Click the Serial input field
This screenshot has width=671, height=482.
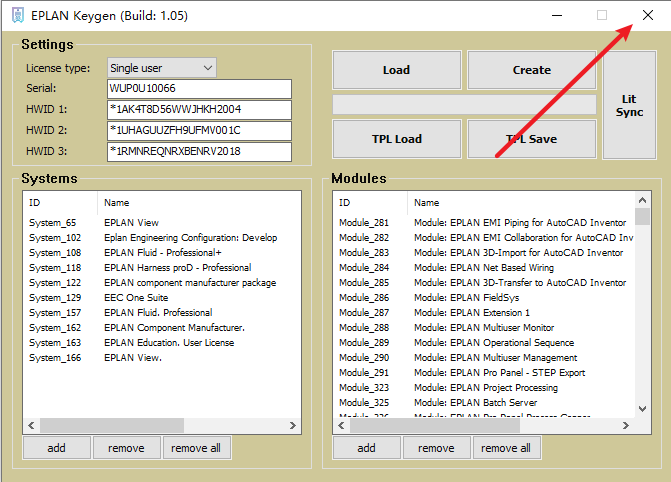(x=197, y=89)
